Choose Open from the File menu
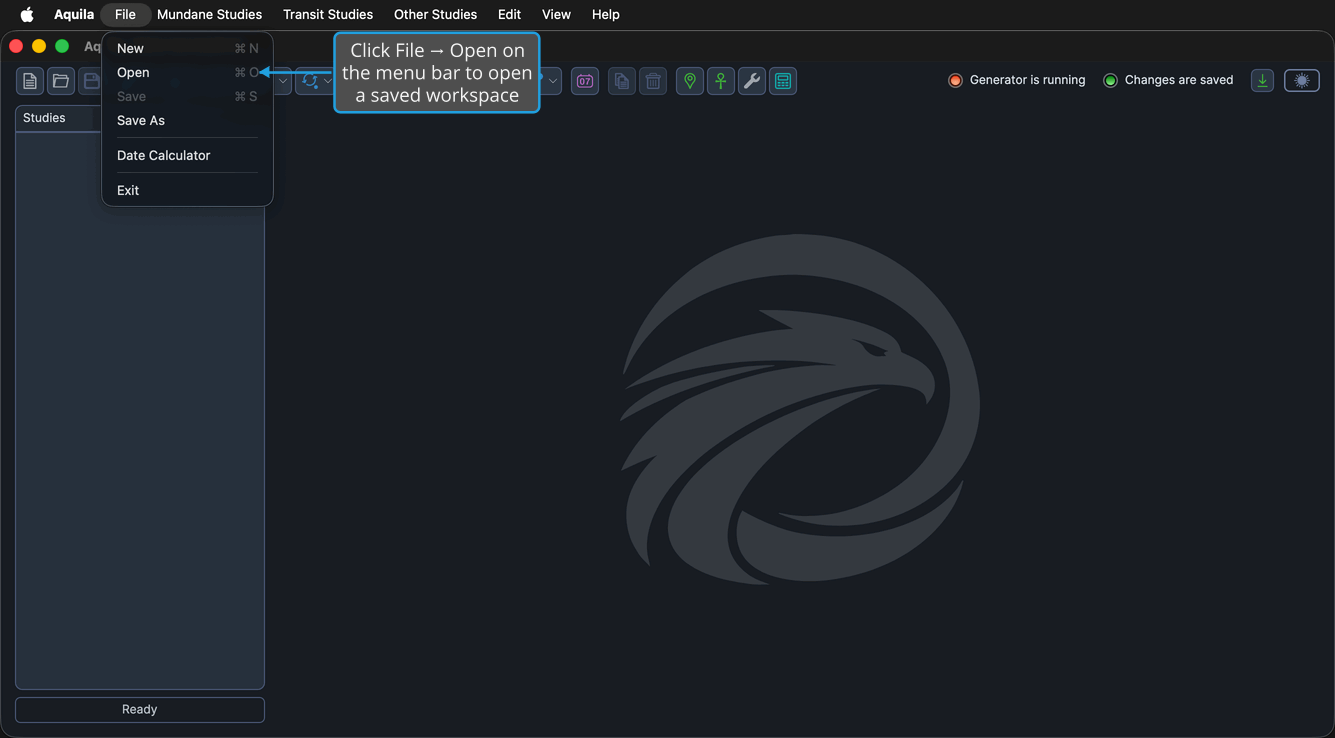 [x=187, y=72]
